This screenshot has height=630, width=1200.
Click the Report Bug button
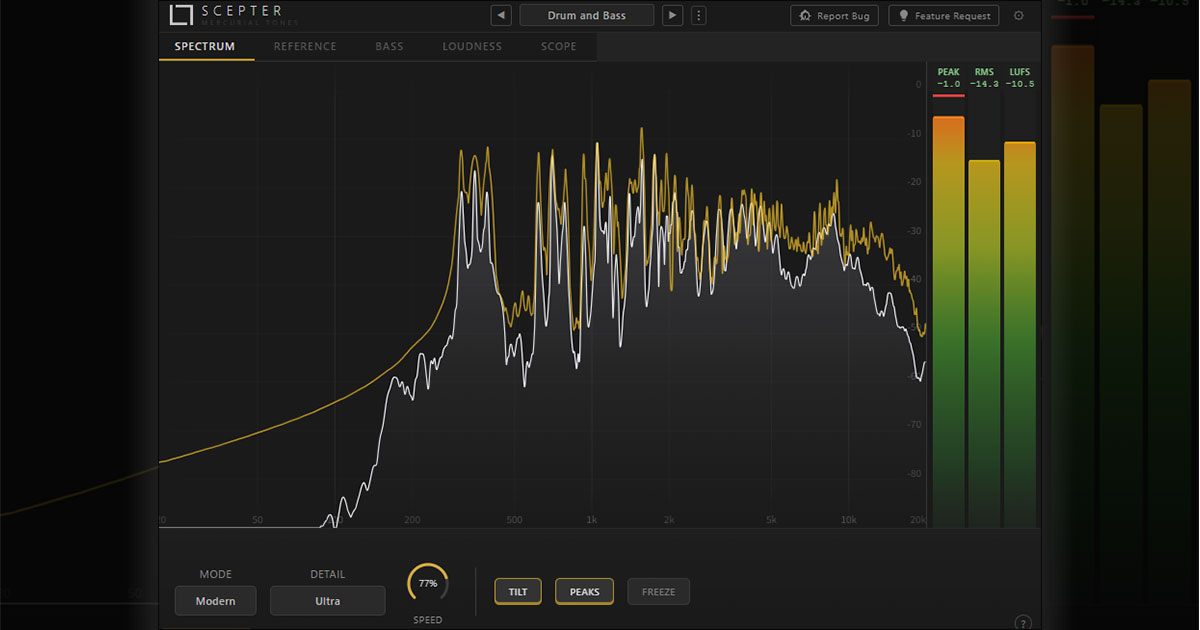tap(835, 16)
